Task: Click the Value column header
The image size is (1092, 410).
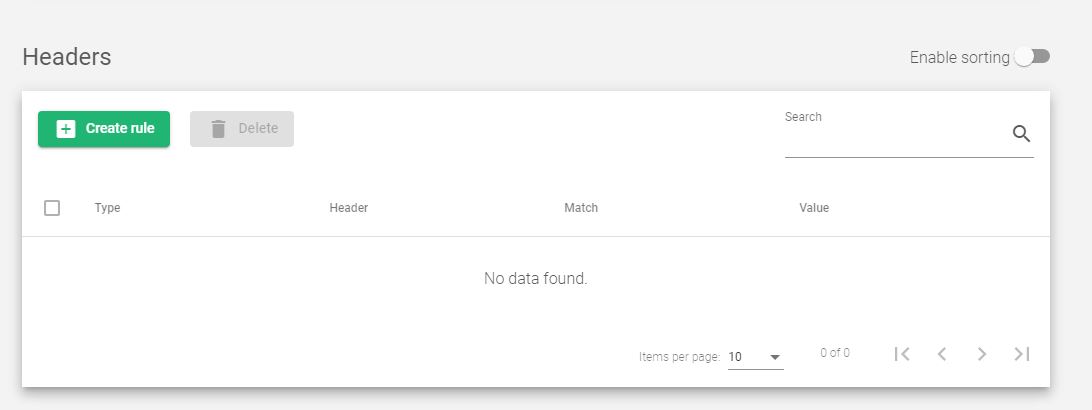Action: click(x=814, y=207)
